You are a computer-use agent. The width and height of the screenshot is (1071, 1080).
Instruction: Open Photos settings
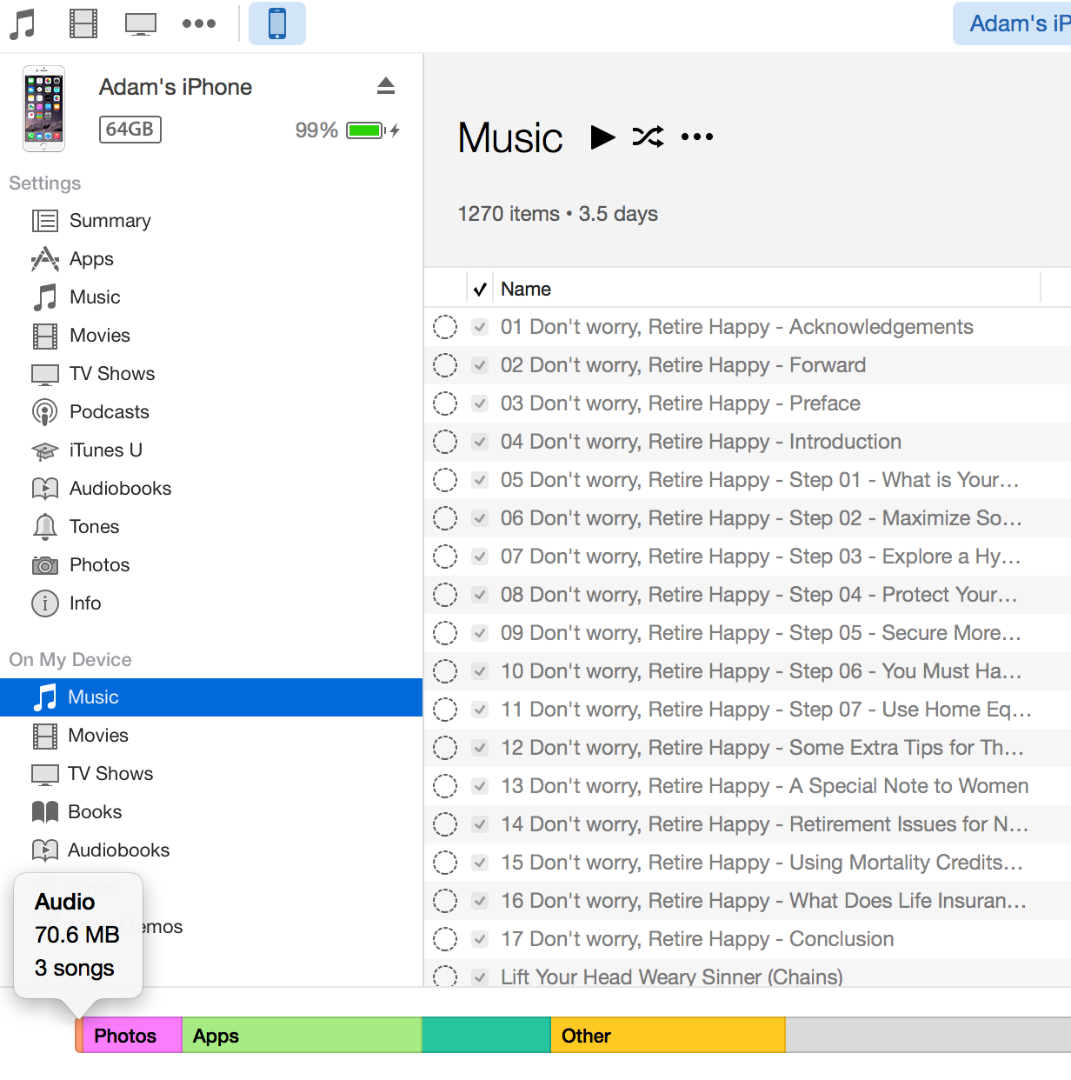(x=81, y=565)
